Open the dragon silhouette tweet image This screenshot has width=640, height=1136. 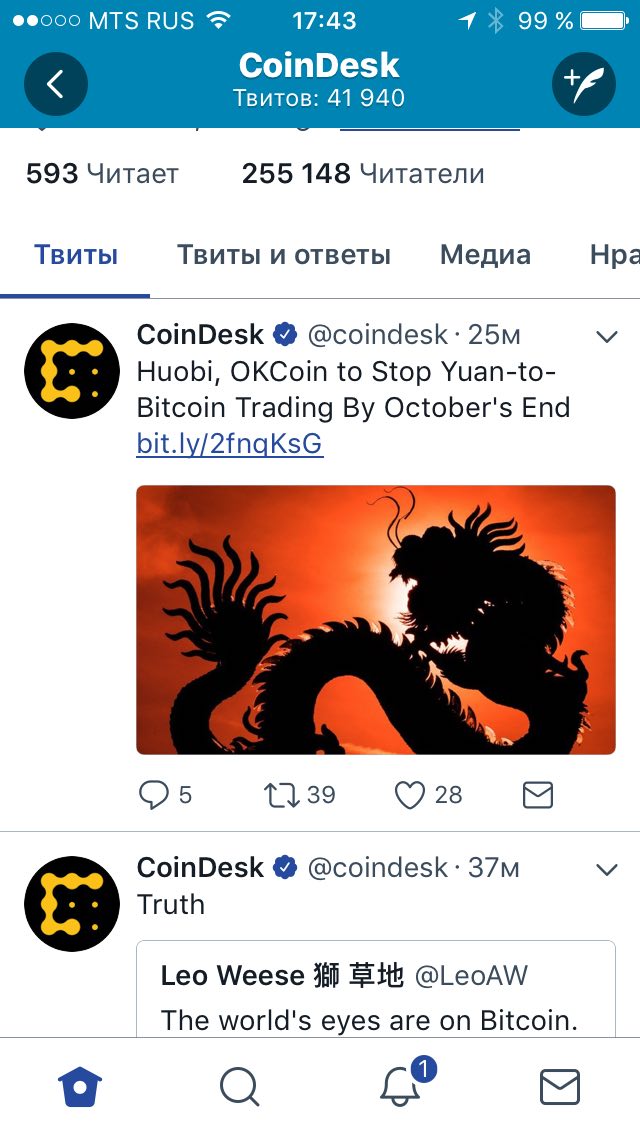click(375, 619)
